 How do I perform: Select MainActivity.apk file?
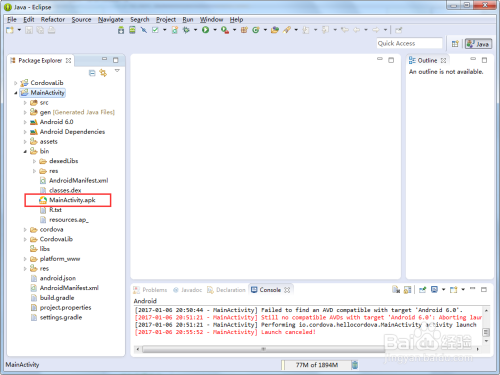(x=67, y=200)
